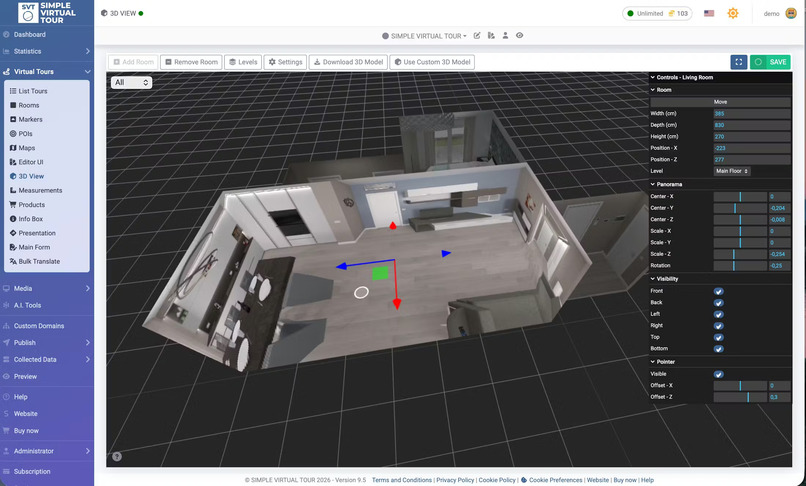The image size is (806, 486).
Task: Click the edit tour pencil icon
Action: coord(477,35)
